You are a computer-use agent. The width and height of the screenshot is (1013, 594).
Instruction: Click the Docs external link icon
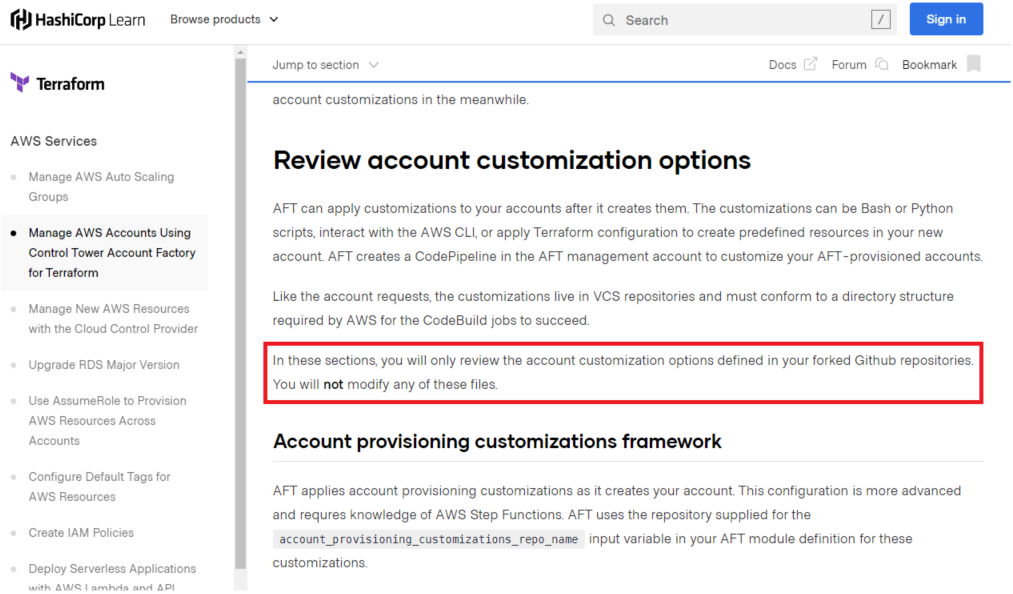click(810, 64)
